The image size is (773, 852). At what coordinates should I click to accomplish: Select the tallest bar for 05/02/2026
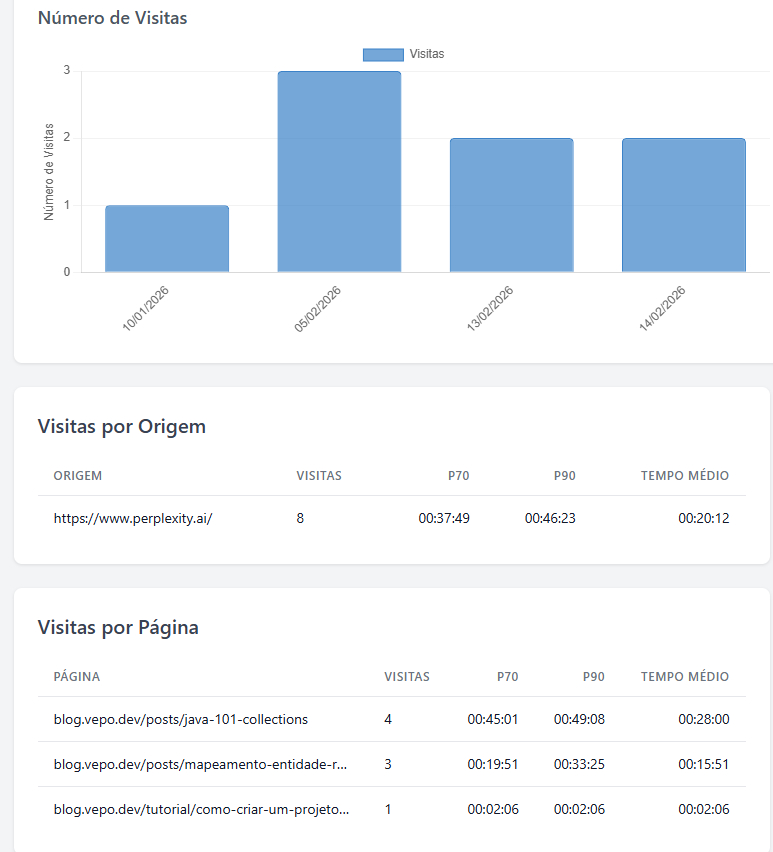pyautogui.click(x=339, y=172)
